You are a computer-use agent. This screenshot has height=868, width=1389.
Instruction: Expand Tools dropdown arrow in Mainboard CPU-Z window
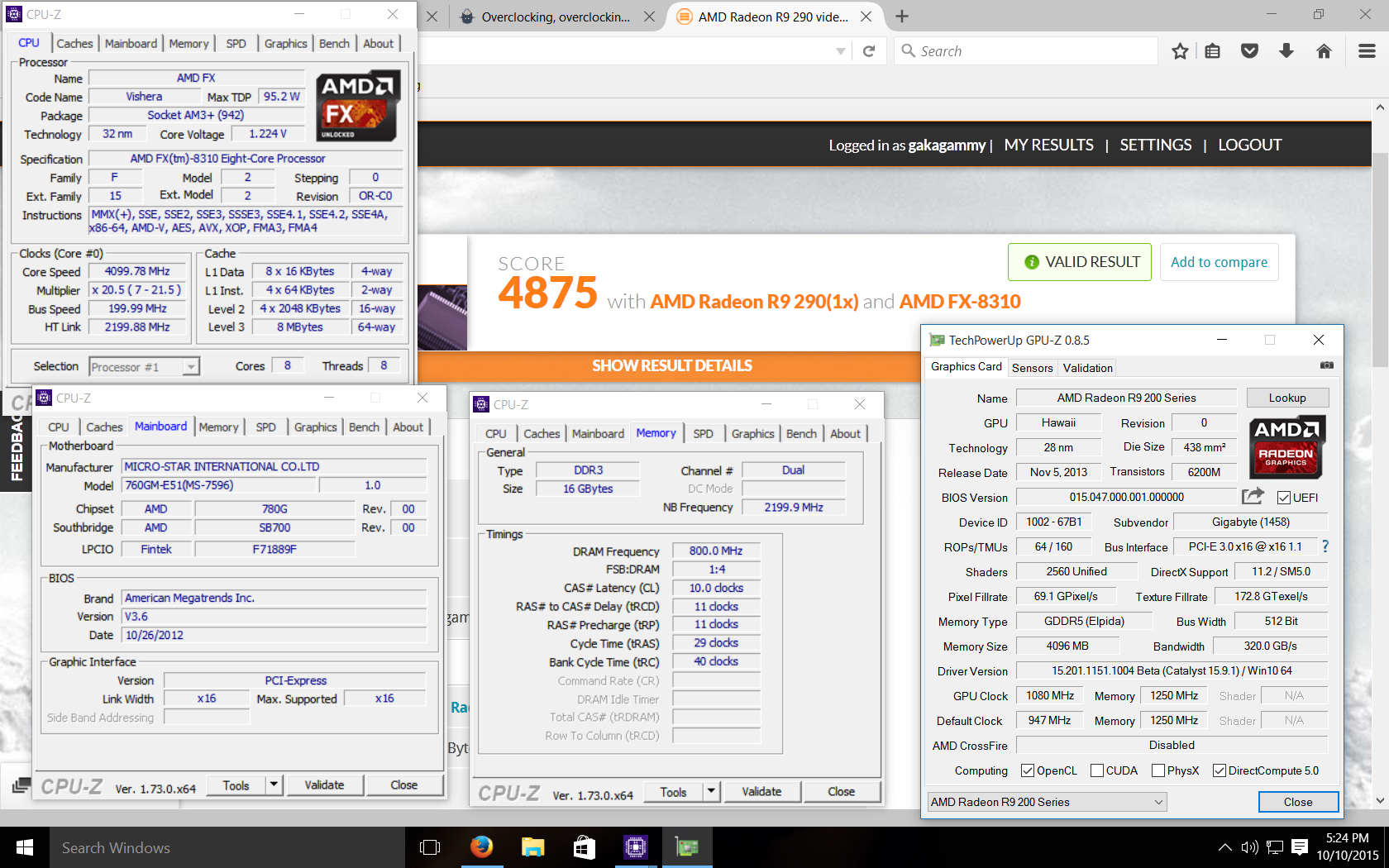click(x=274, y=784)
